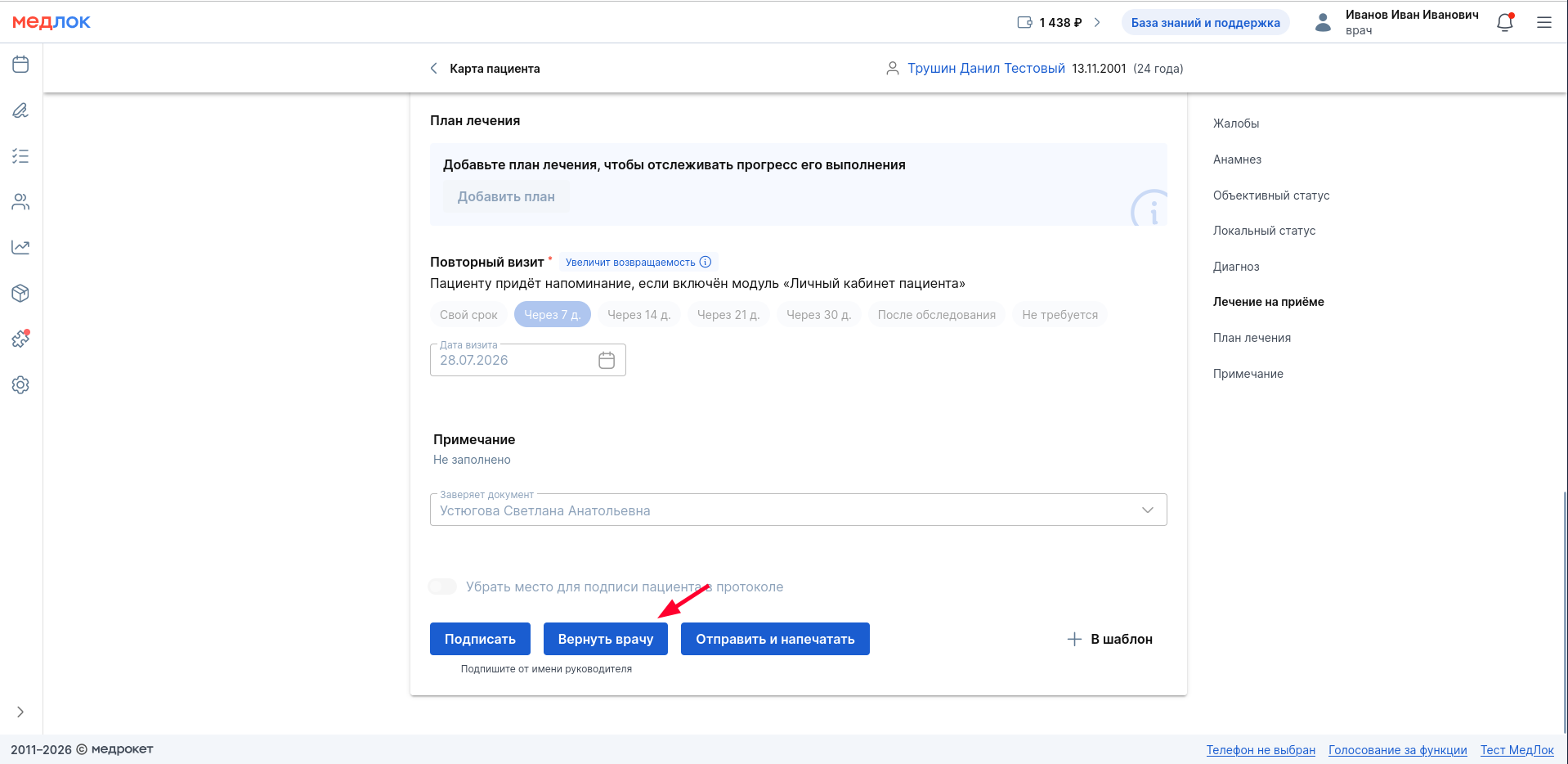This screenshot has height=764, width=1568.
Task: Jump to Жалобы section
Action: [x=1235, y=124]
